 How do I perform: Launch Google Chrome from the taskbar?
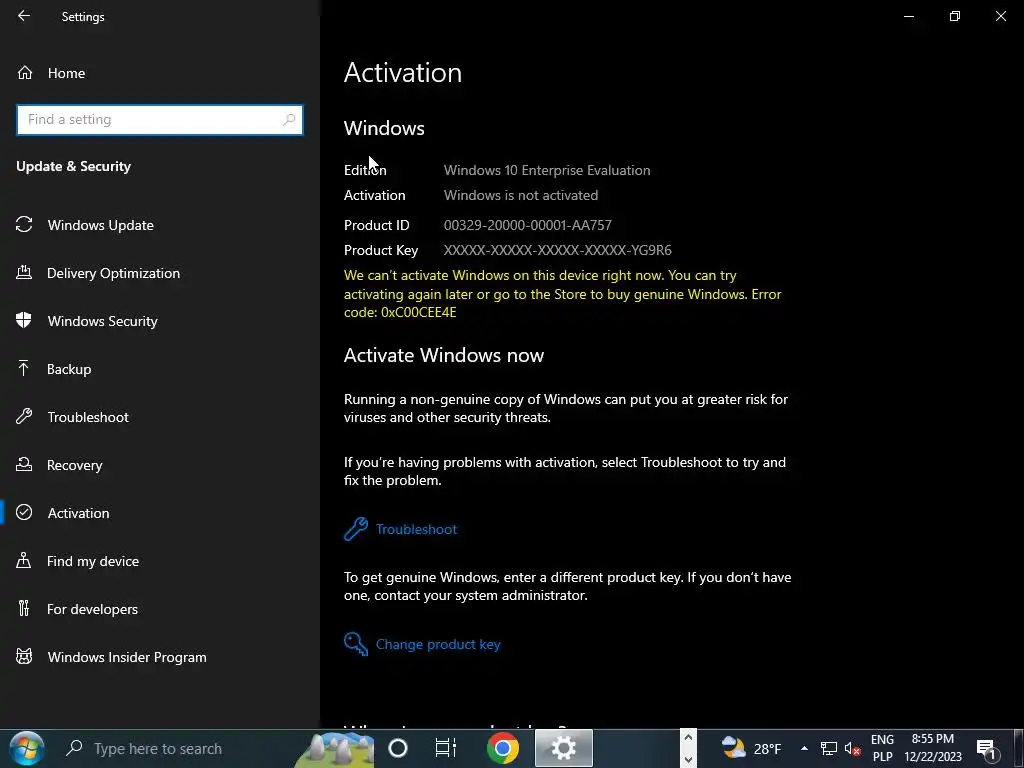tap(503, 748)
